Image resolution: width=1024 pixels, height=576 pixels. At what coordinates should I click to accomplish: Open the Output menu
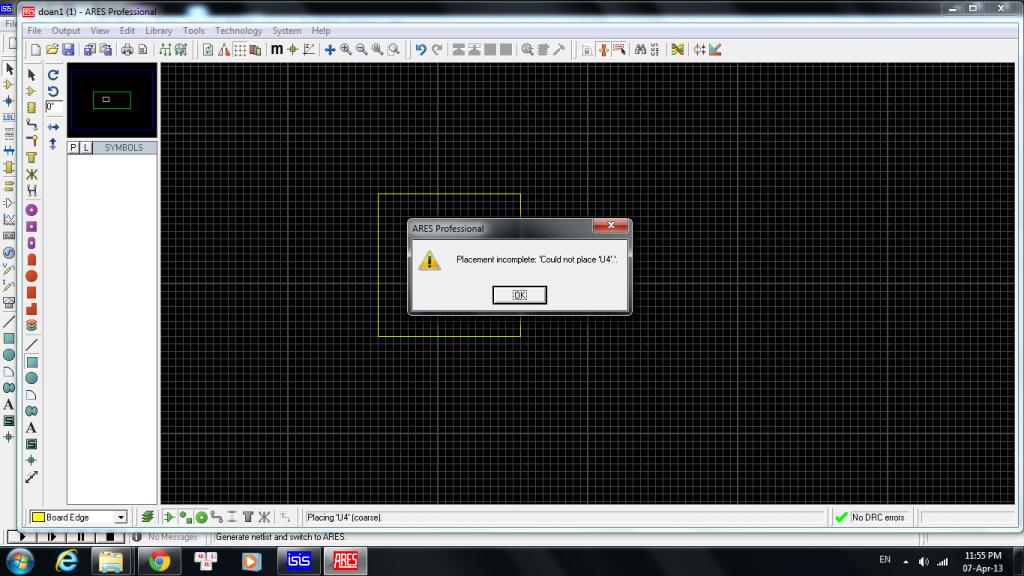pyautogui.click(x=65, y=31)
